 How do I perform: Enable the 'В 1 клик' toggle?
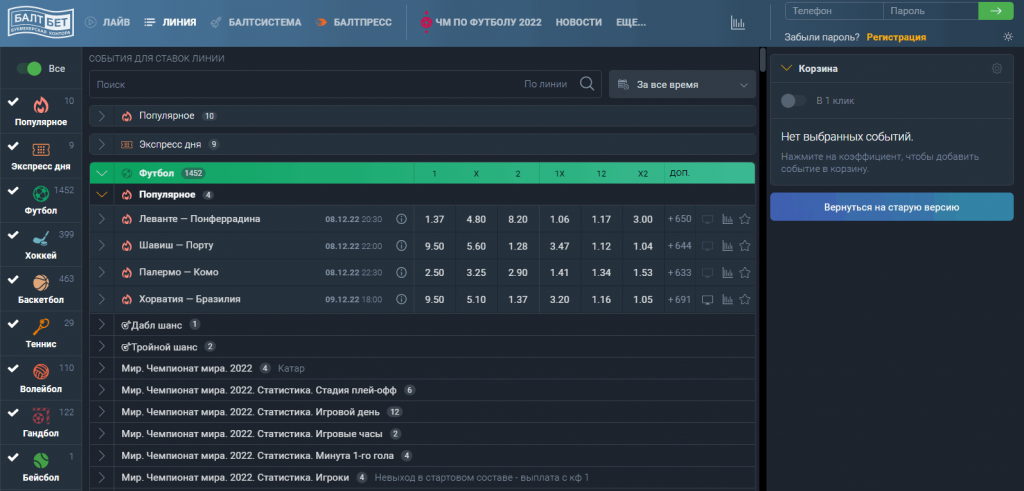tap(794, 101)
